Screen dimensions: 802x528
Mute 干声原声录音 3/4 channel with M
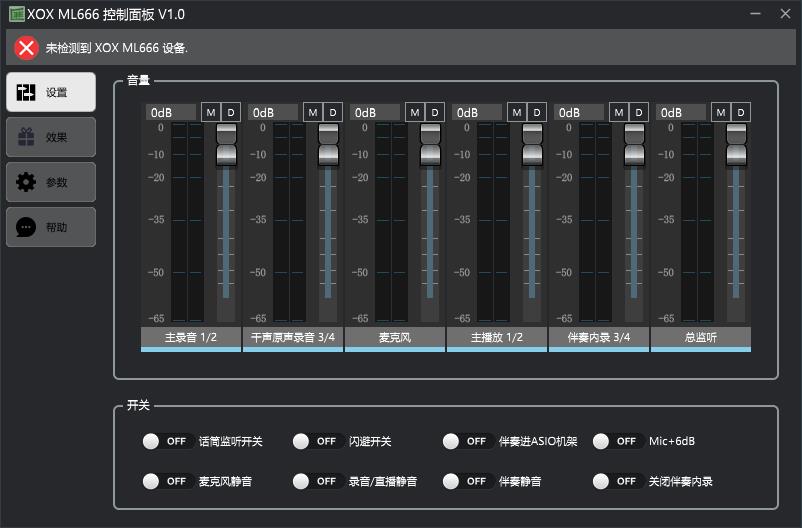[313, 113]
